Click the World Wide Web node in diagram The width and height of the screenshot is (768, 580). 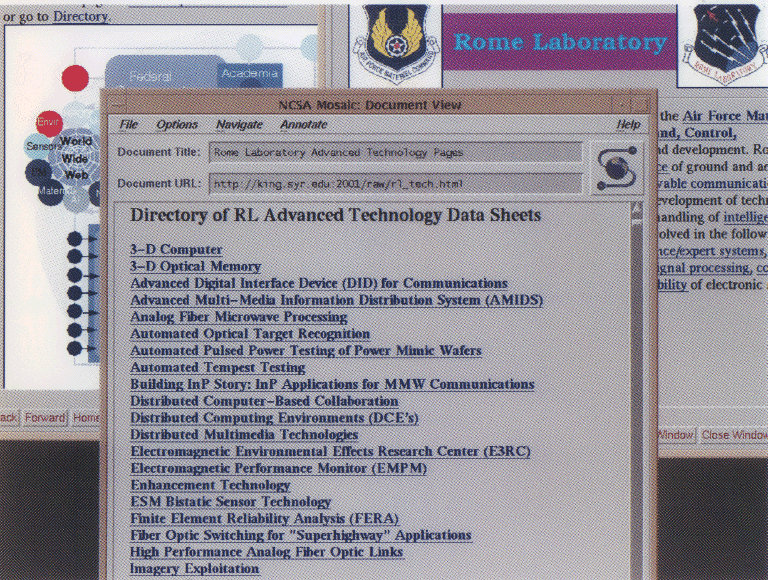click(x=75, y=158)
